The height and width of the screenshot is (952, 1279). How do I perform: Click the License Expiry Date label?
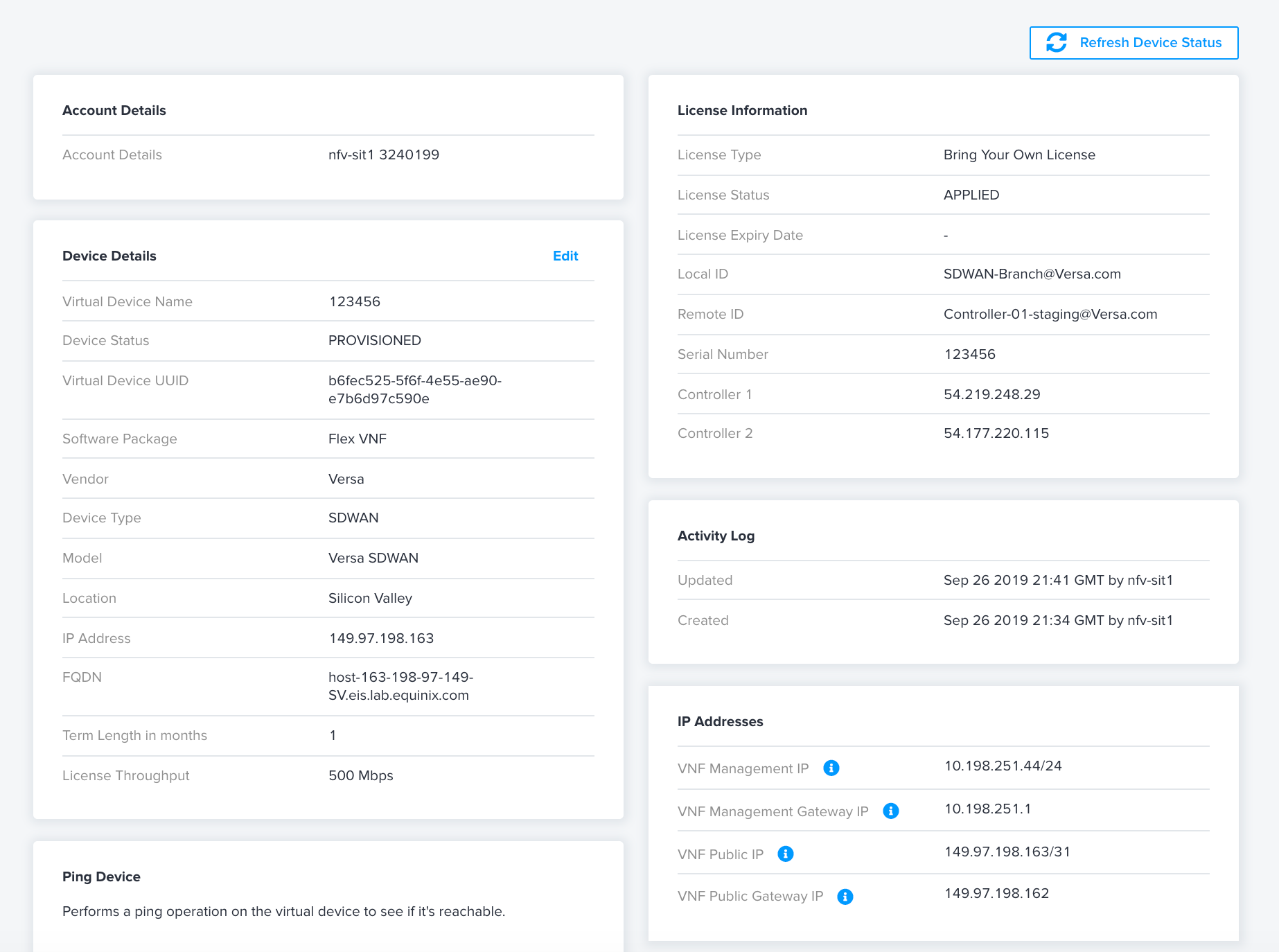tap(740, 235)
